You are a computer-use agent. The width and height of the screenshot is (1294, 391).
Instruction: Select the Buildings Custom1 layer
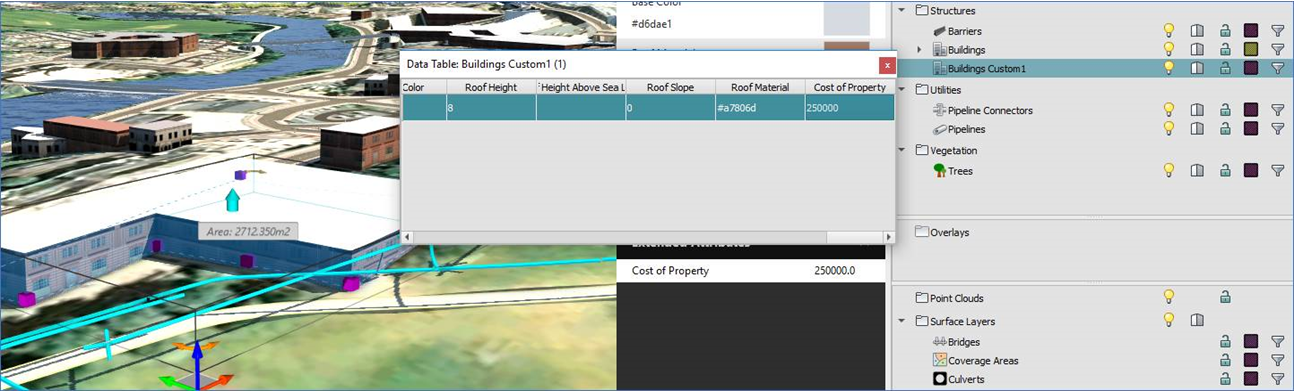tap(986, 68)
